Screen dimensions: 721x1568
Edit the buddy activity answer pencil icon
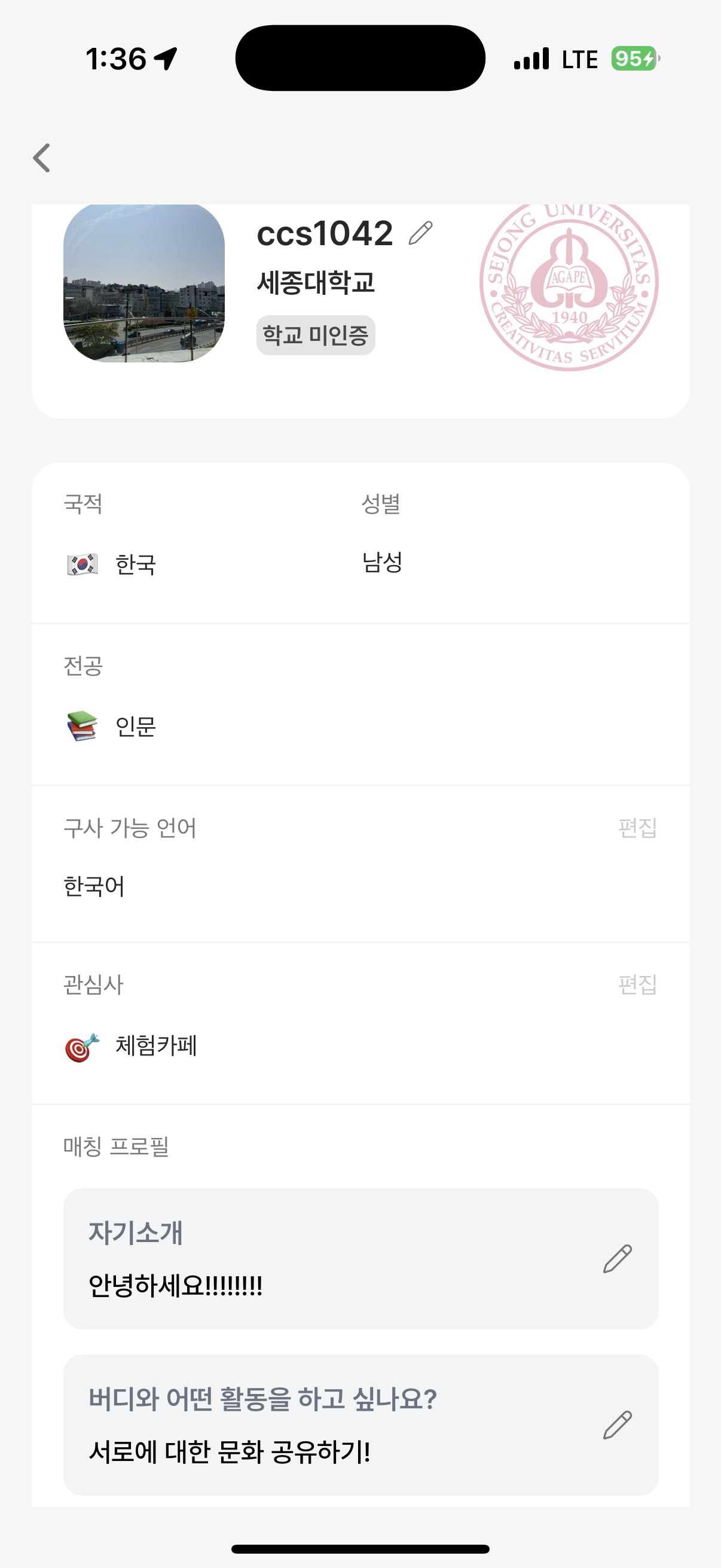tap(618, 1425)
